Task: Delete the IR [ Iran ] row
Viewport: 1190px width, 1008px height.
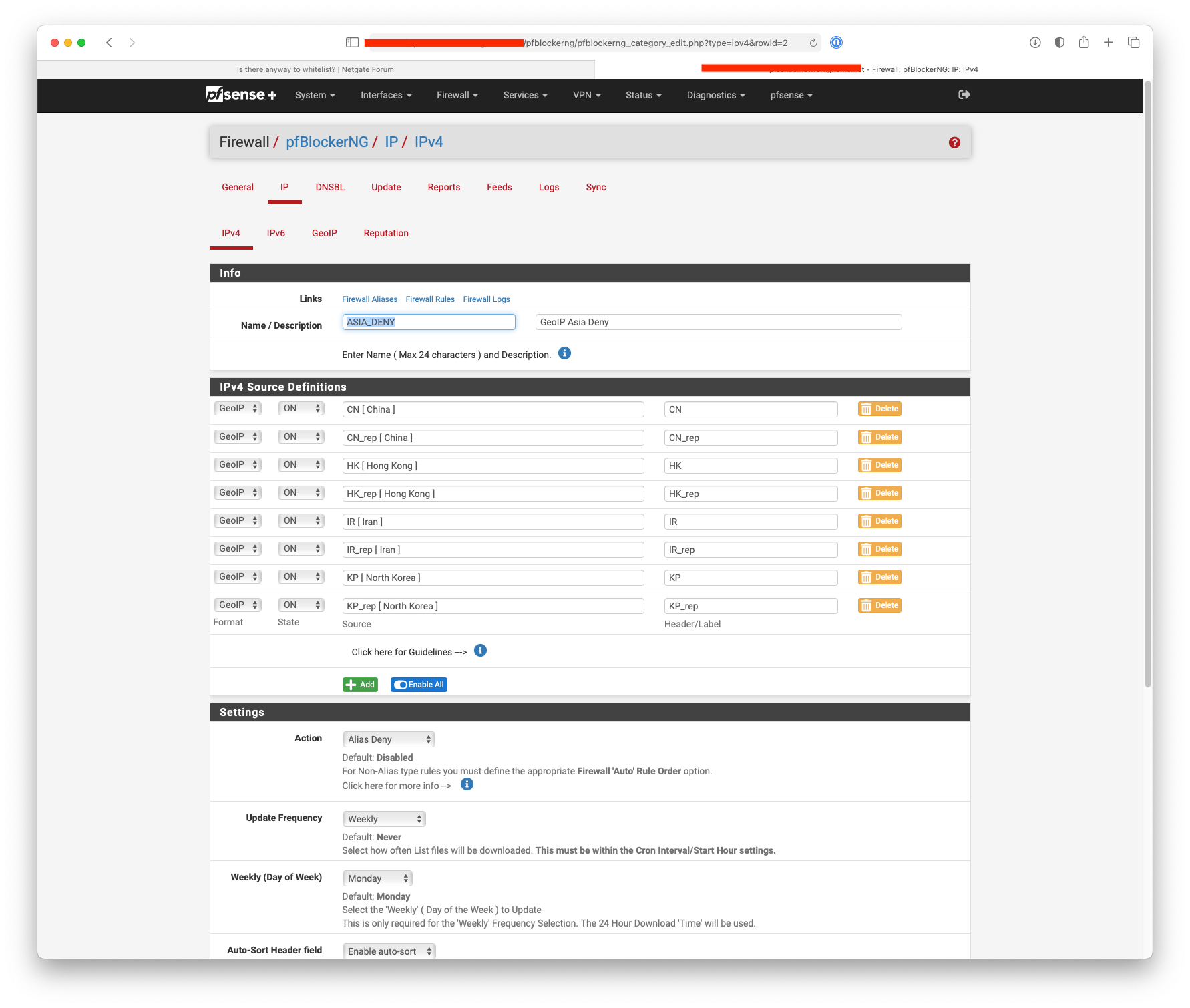Action: pyautogui.click(x=879, y=521)
